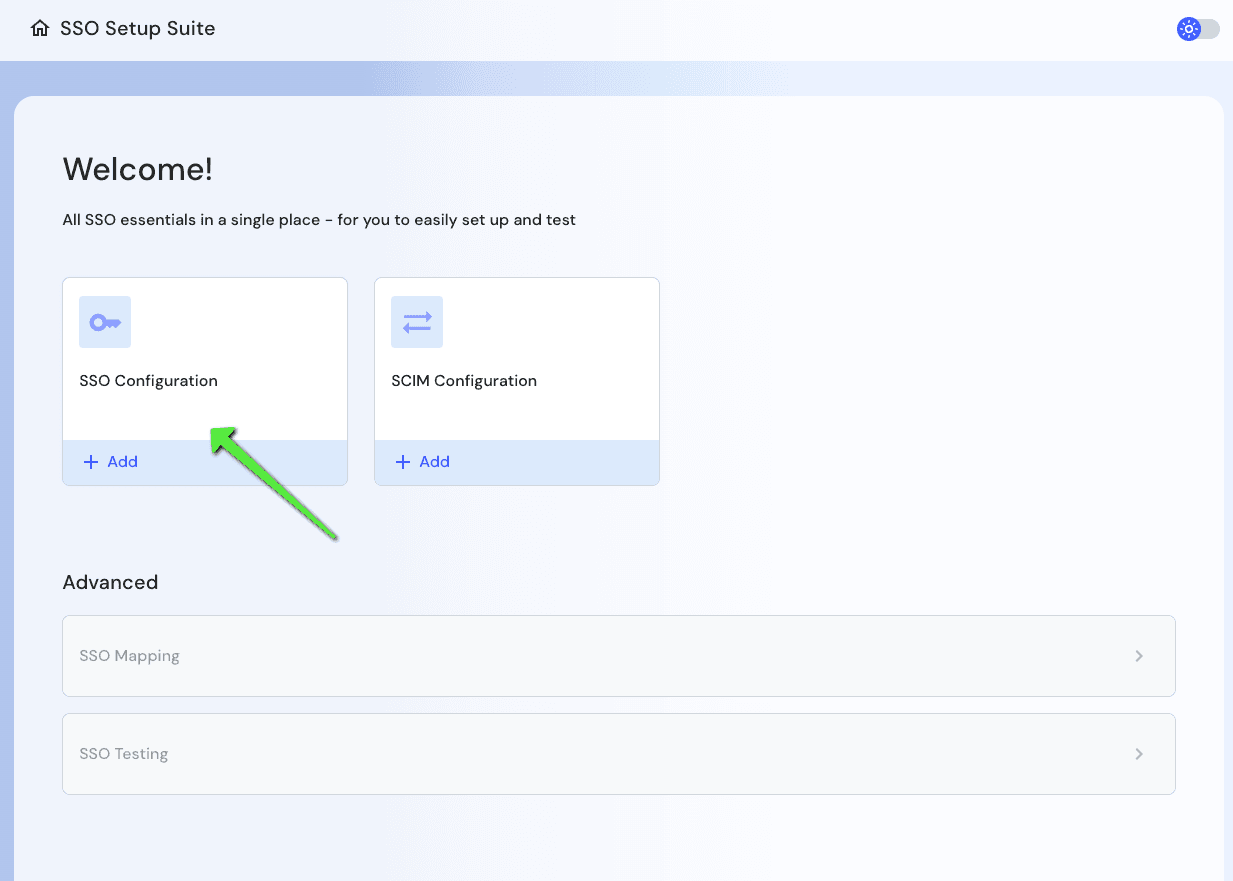The image size is (1233, 881).
Task: Open the SSO Testing section
Action: [618, 753]
